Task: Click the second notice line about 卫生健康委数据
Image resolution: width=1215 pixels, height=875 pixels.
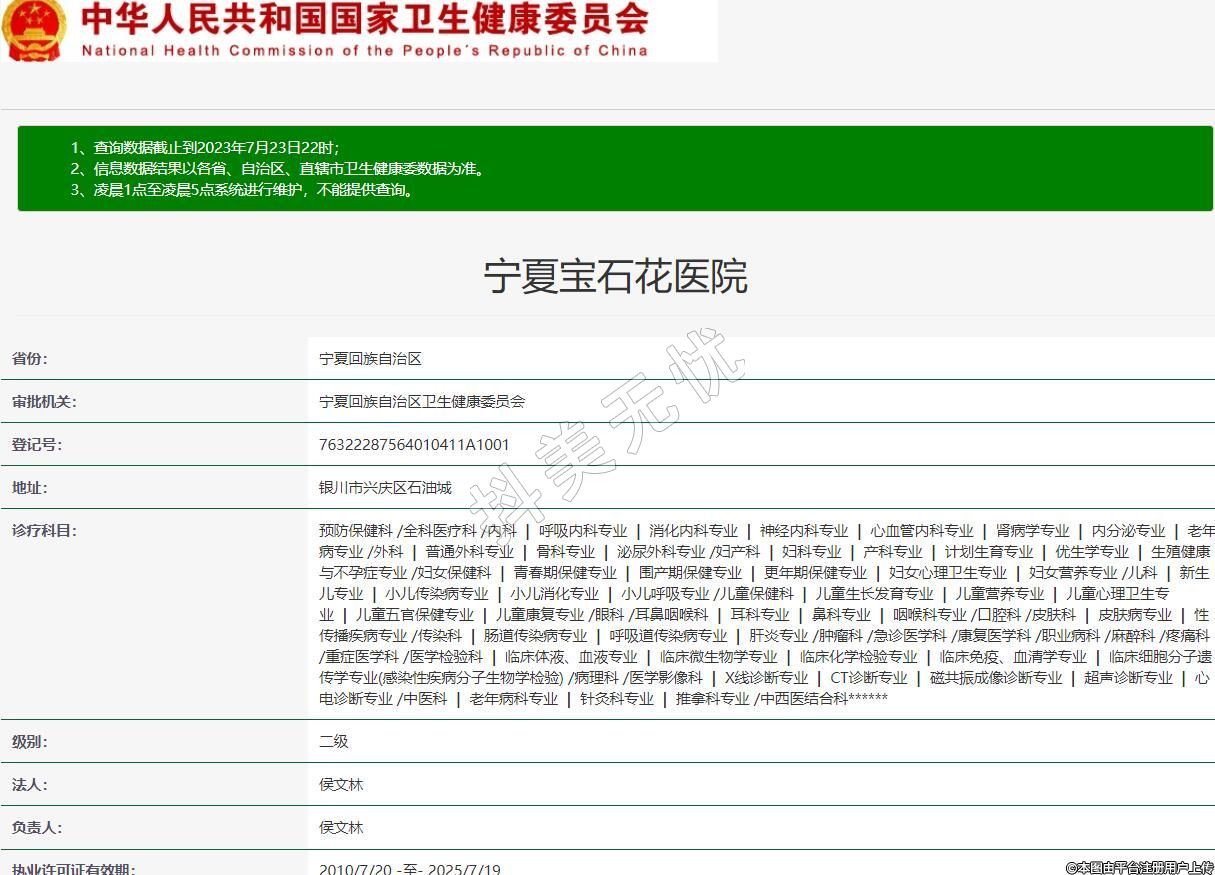Action: pos(277,169)
